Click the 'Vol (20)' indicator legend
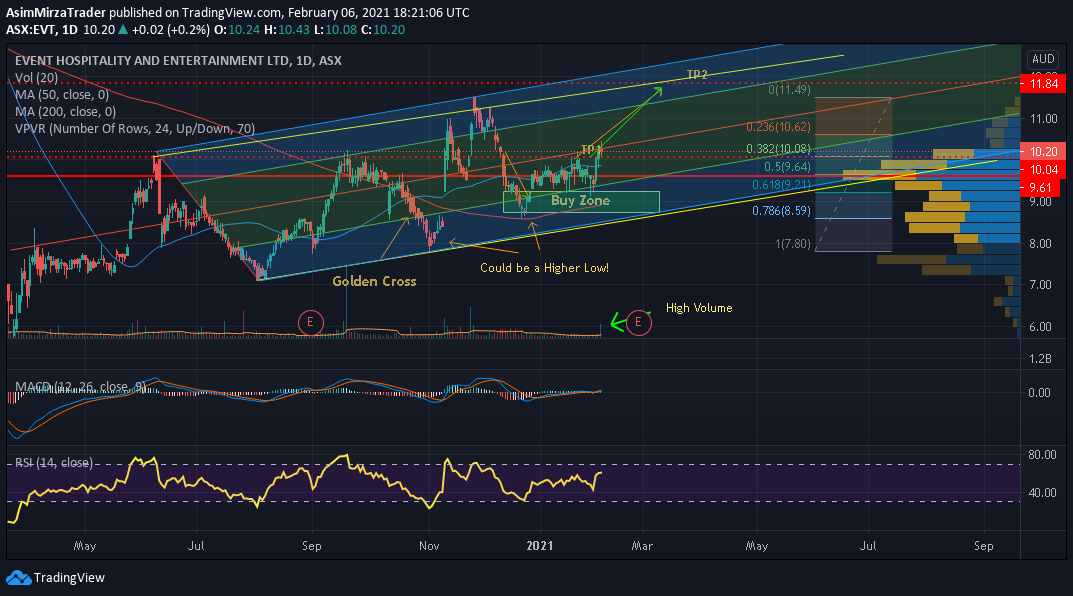This screenshot has height=596, width=1073. tap(37, 77)
